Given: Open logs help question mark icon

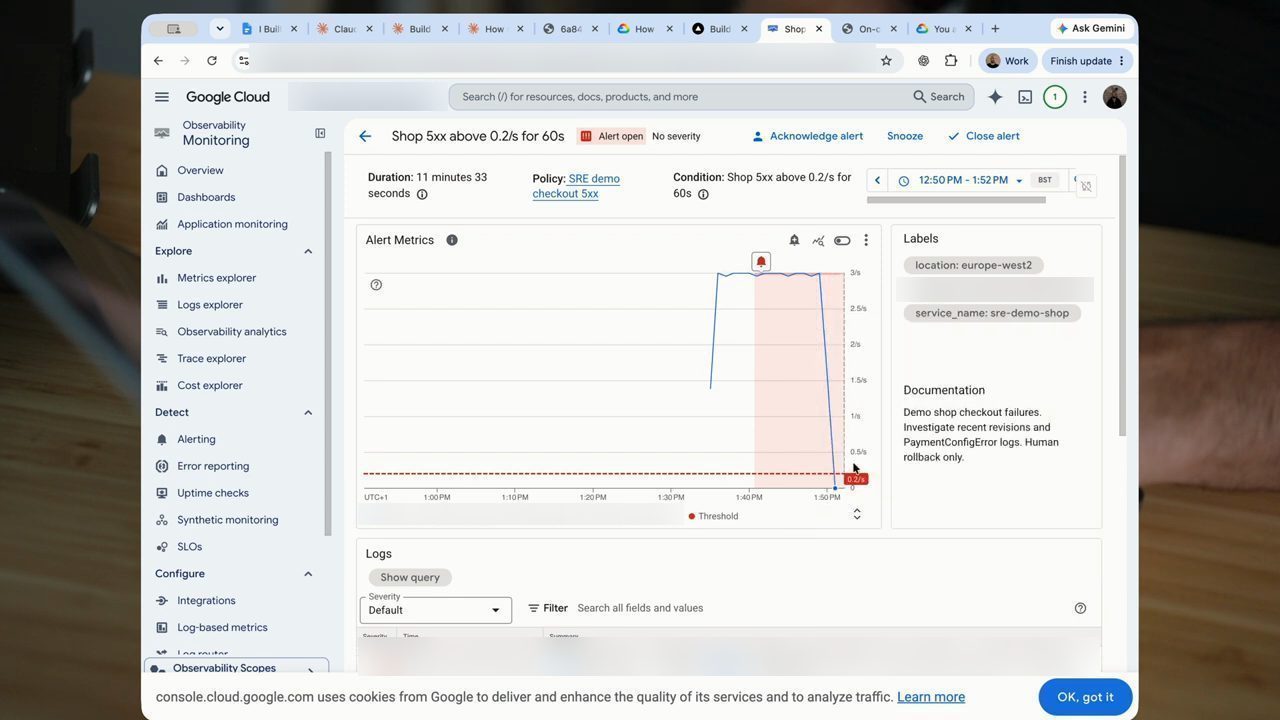Looking at the screenshot, I should [x=1080, y=608].
